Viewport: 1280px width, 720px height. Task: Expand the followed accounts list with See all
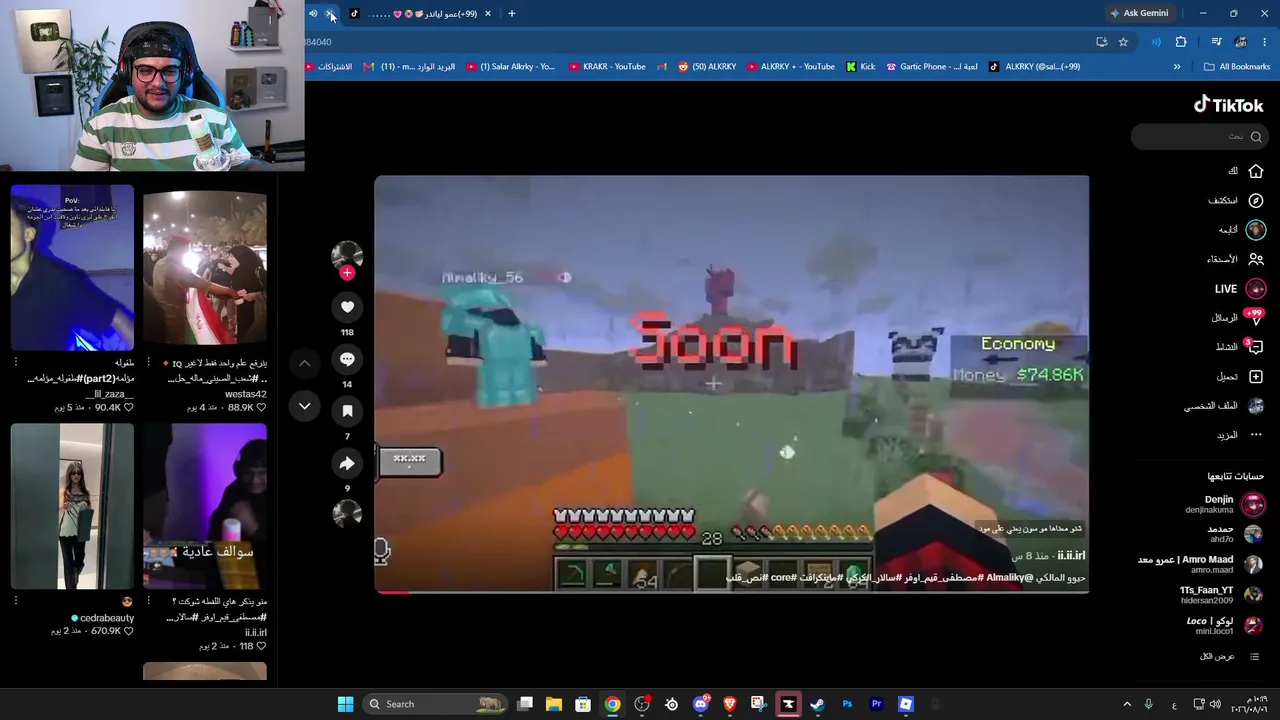(1230, 656)
